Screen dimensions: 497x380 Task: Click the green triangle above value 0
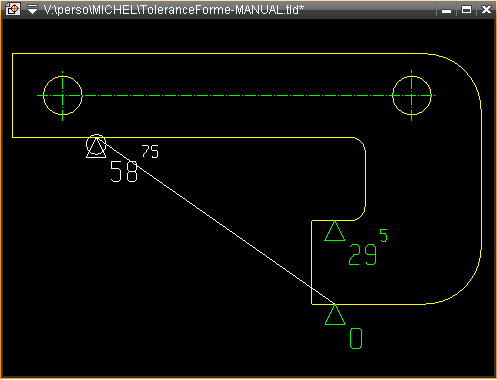click(x=335, y=314)
